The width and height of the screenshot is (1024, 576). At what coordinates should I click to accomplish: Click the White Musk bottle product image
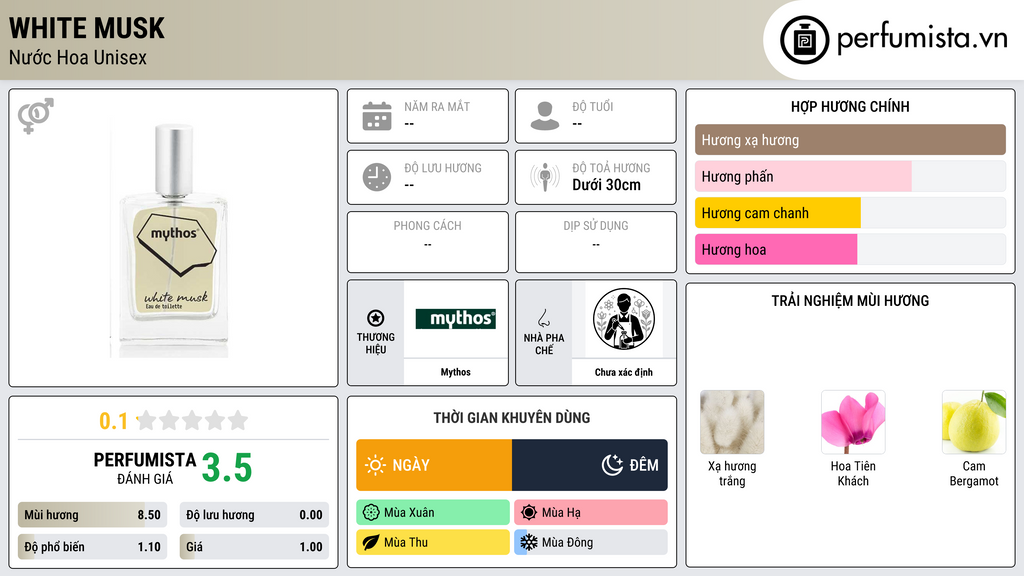coord(173,239)
